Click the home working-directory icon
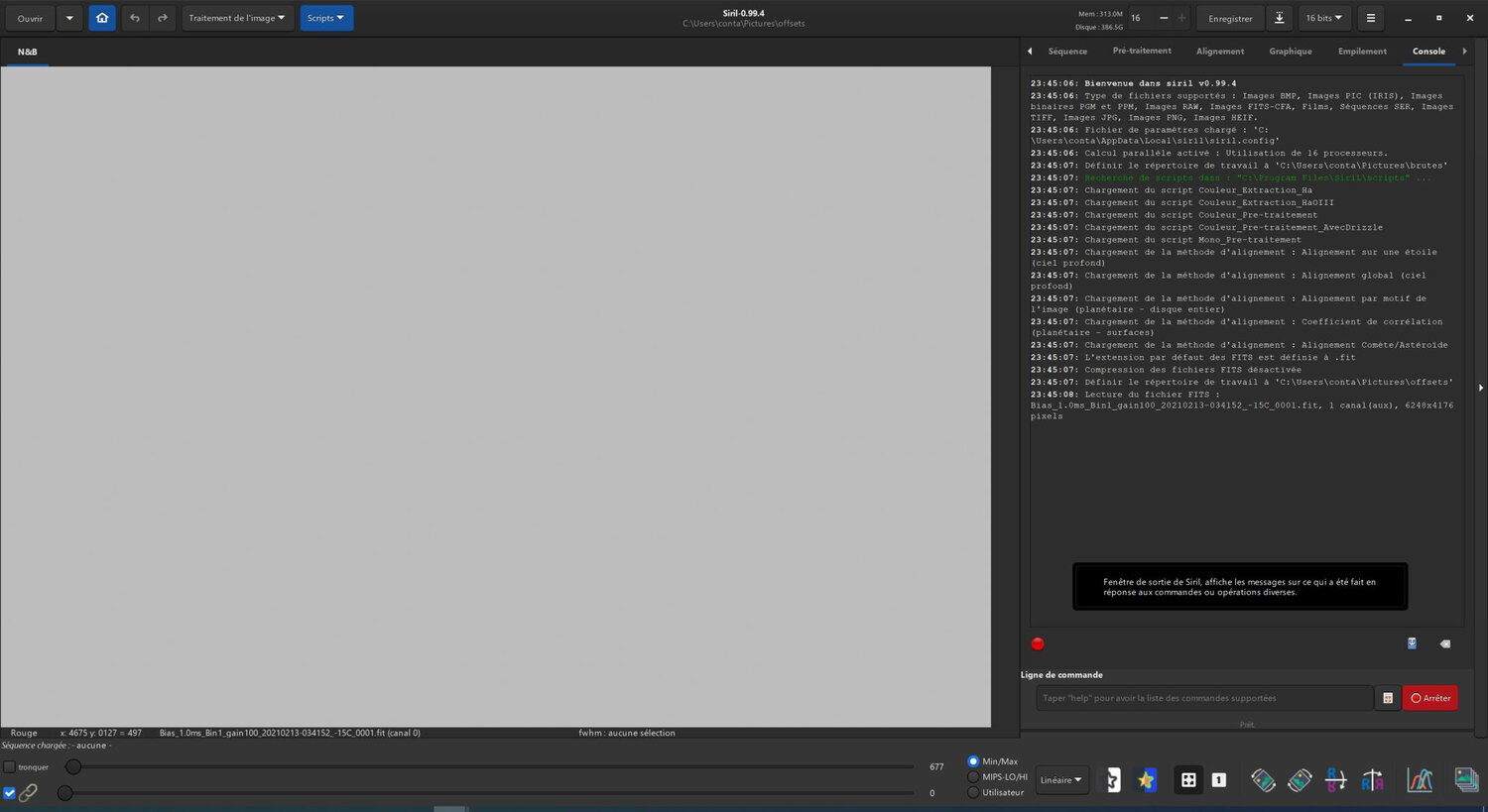 [x=102, y=18]
